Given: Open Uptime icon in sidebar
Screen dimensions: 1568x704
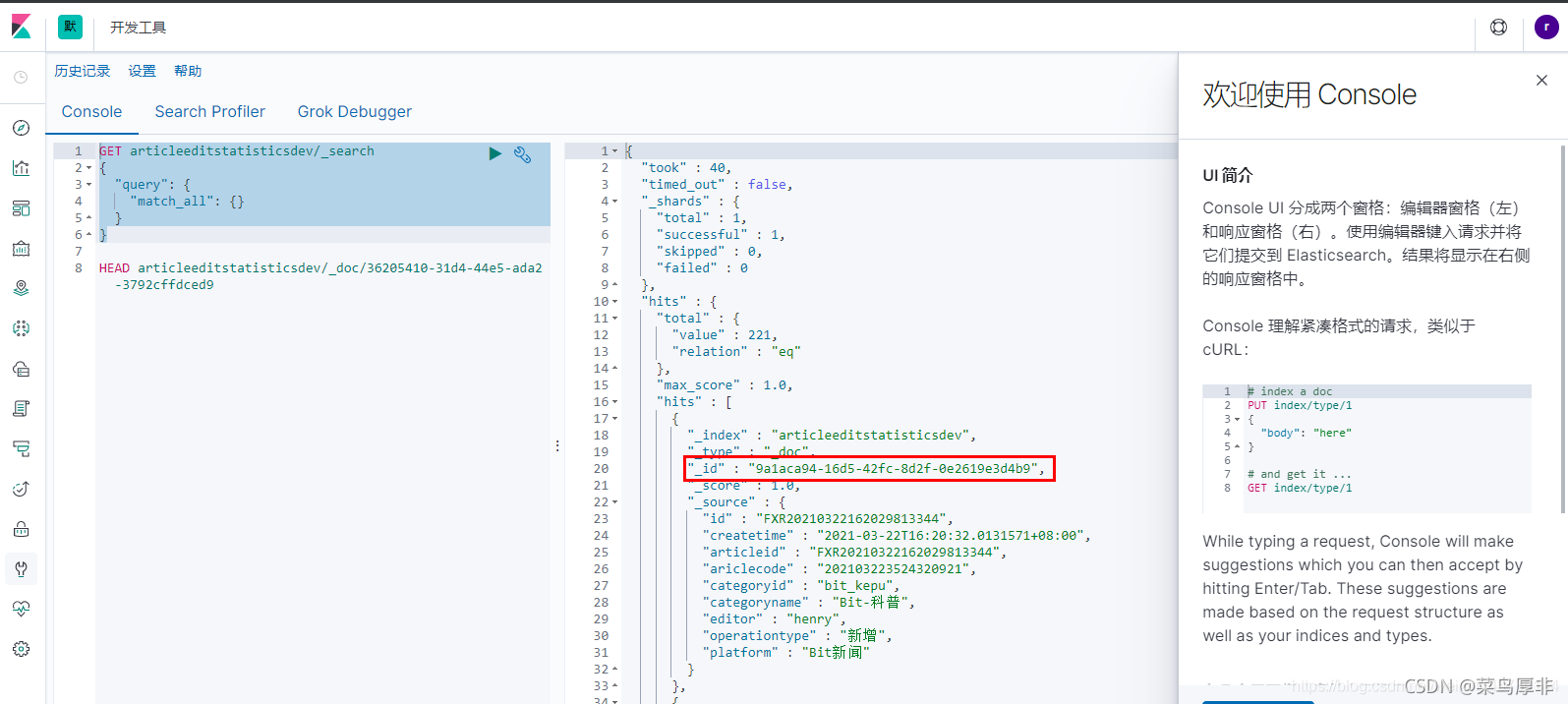Looking at the screenshot, I should click(x=21, y=489).
